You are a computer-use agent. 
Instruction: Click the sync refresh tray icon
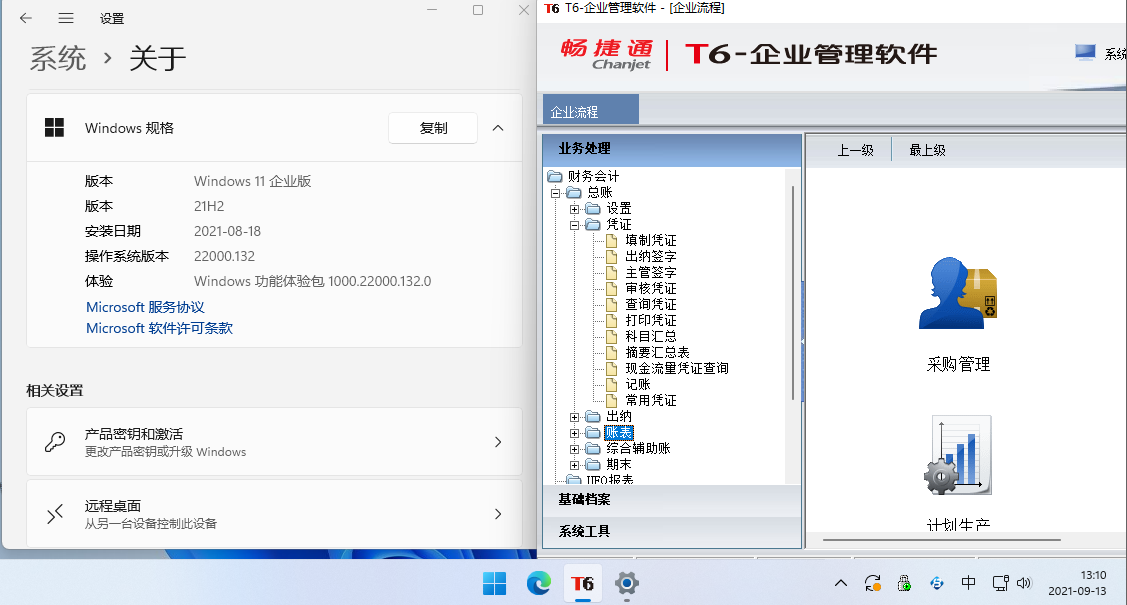pyautogui.click(x=873, y=583)
